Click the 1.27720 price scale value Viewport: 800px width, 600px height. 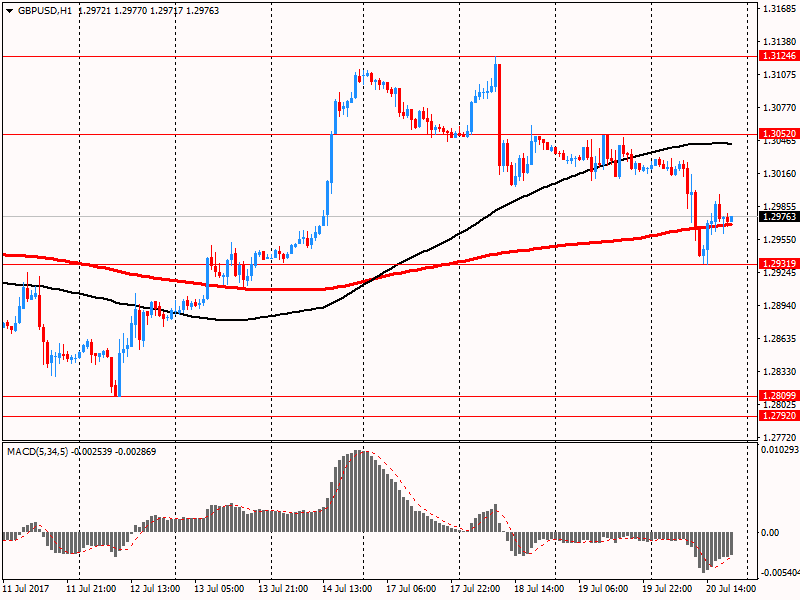pyautogui.click(x=780, y=437)
